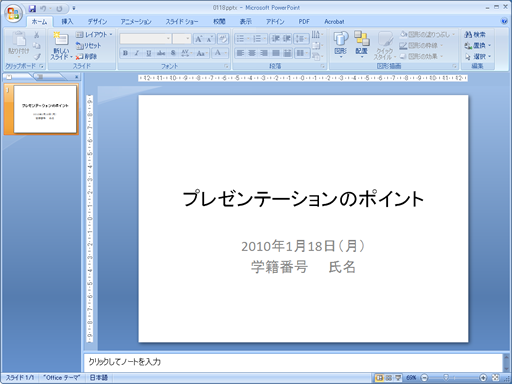Open the 校閲 ribbon tab
The width and height of the screenshot is (512, 384).
(x=219, y=22)
